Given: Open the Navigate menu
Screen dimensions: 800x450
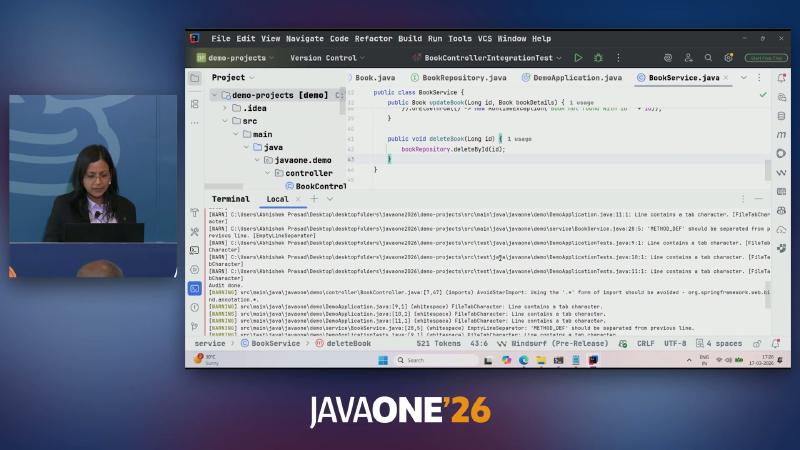Looking at the screenshot, I should 305,39.
